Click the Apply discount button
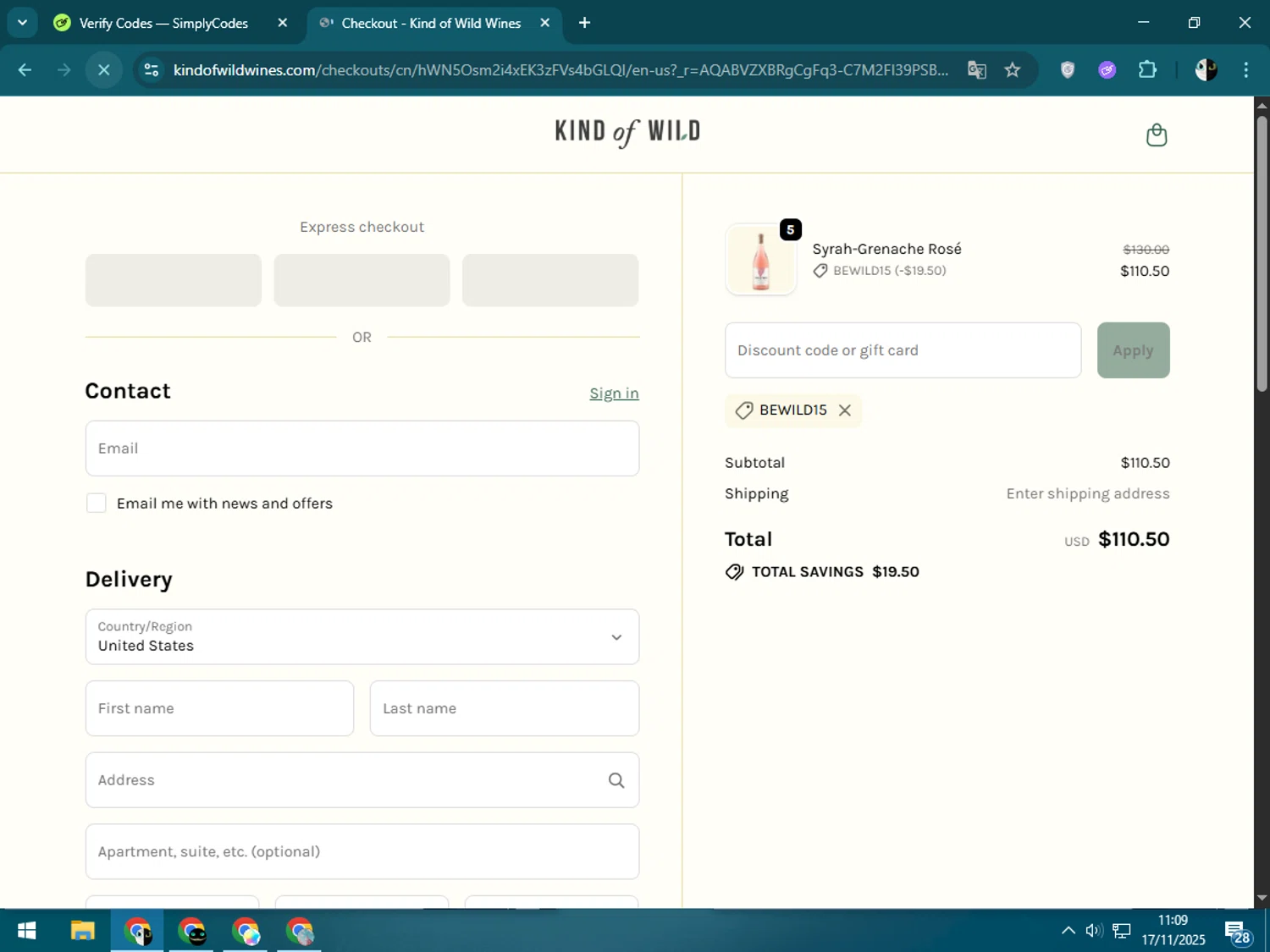The width and height of the screenshot is (1270, 952). (1133, 350)
